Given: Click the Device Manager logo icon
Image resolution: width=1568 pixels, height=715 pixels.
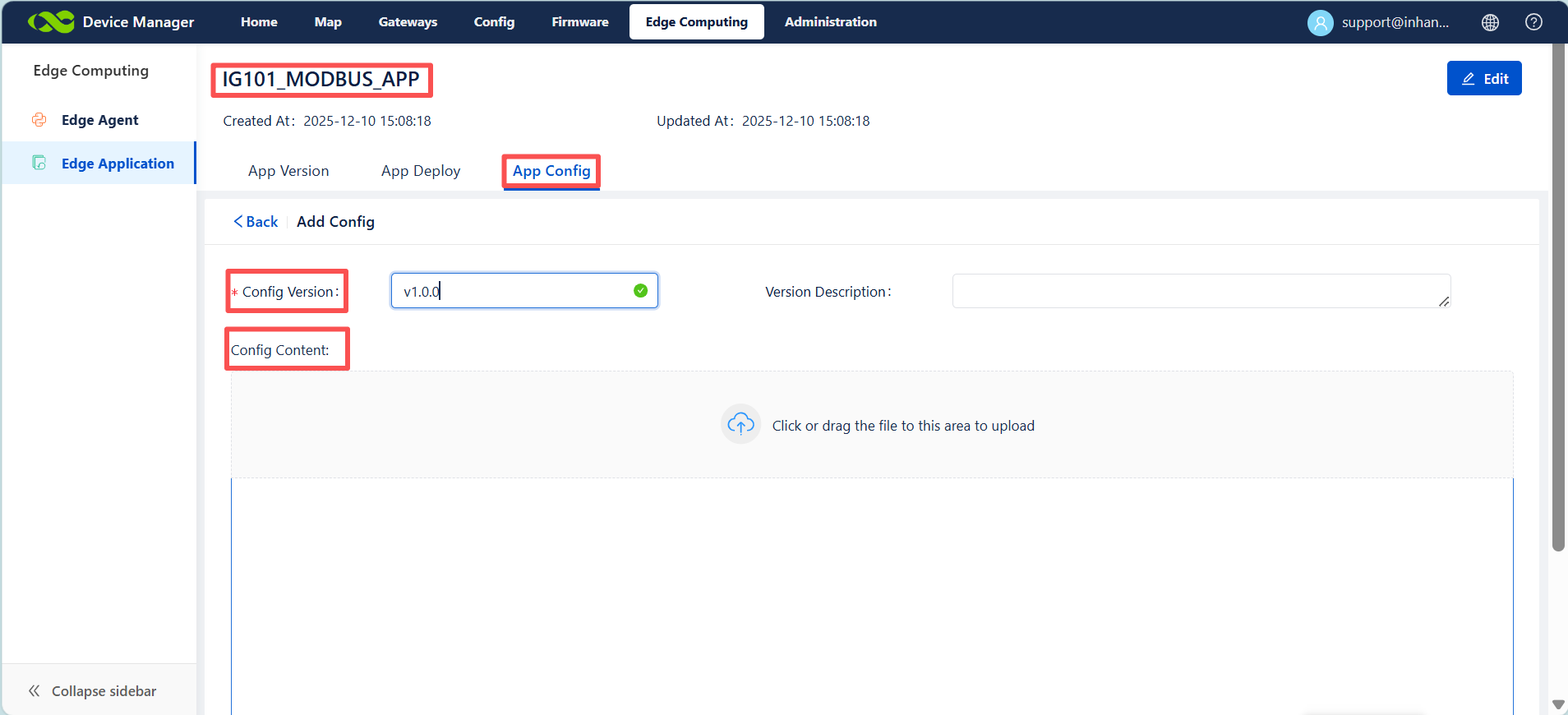Looking at the screenshot, I should 51,22.
